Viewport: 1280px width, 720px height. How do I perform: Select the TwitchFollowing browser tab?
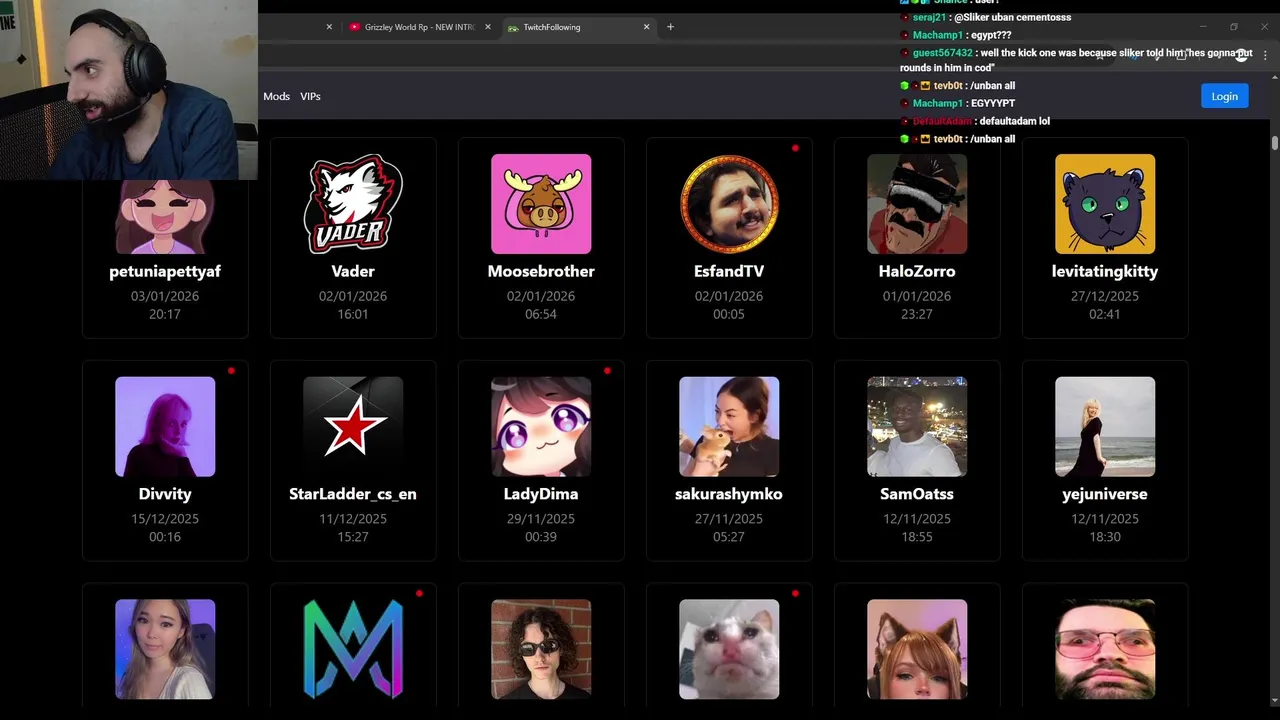578,27
